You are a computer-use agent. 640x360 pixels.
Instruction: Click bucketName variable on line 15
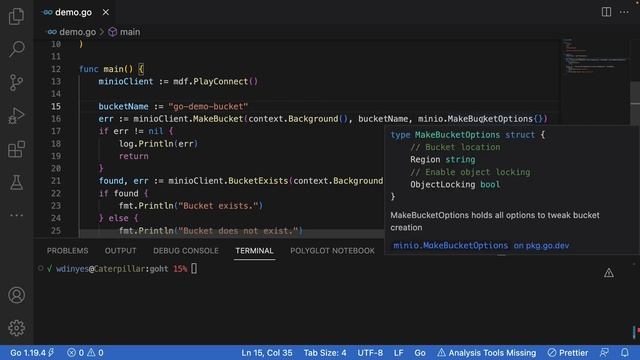(123, 106)
